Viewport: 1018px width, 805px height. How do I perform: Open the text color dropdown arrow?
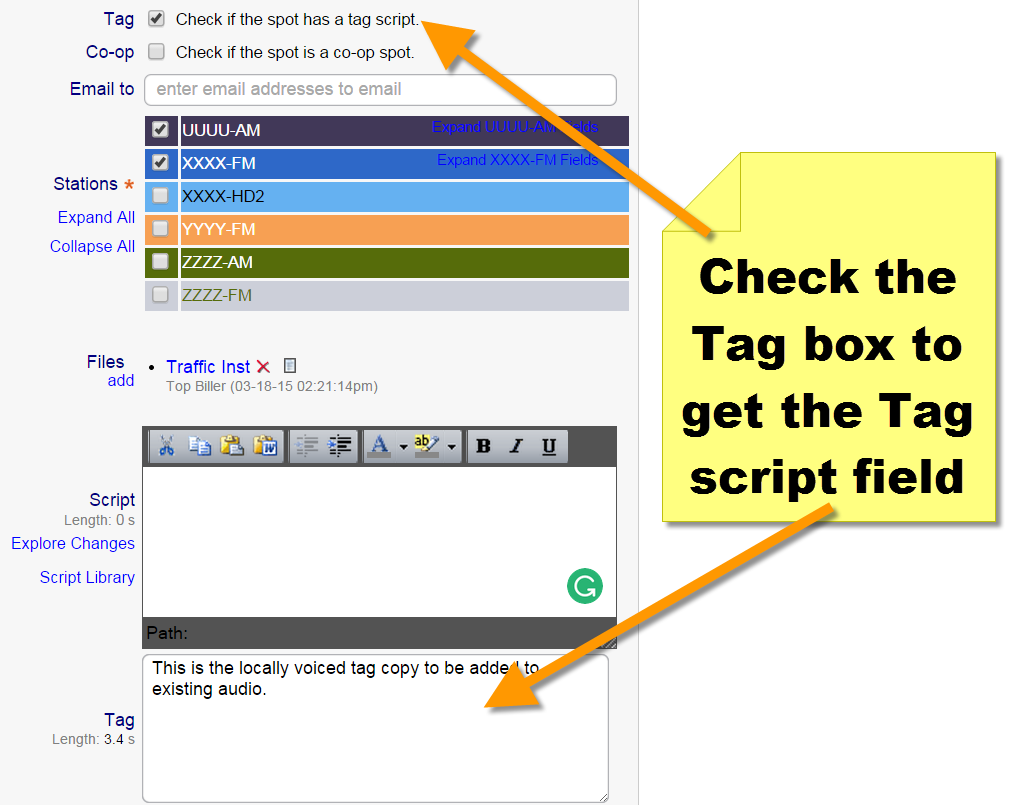(403, 447)
